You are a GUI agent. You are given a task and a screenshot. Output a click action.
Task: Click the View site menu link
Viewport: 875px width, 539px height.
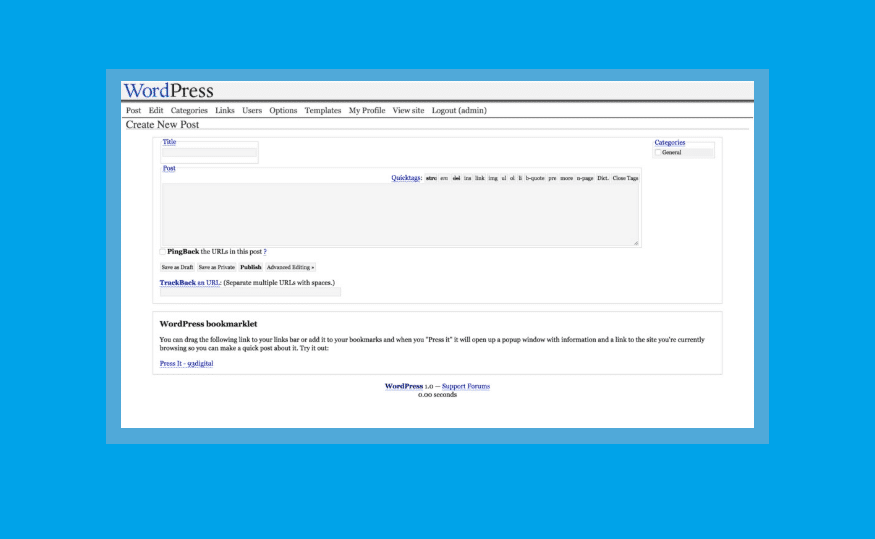coord(408,110)
